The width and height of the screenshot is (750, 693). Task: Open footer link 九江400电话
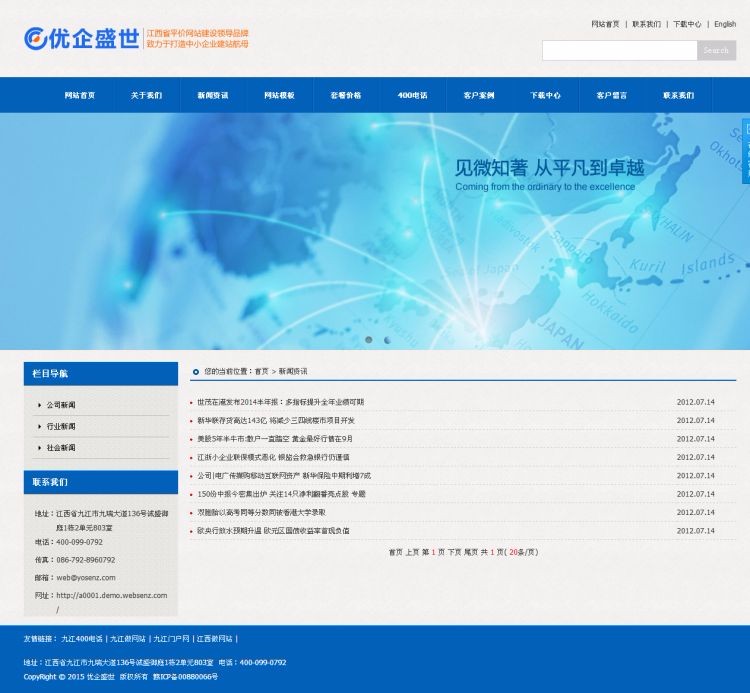[81, 639]
